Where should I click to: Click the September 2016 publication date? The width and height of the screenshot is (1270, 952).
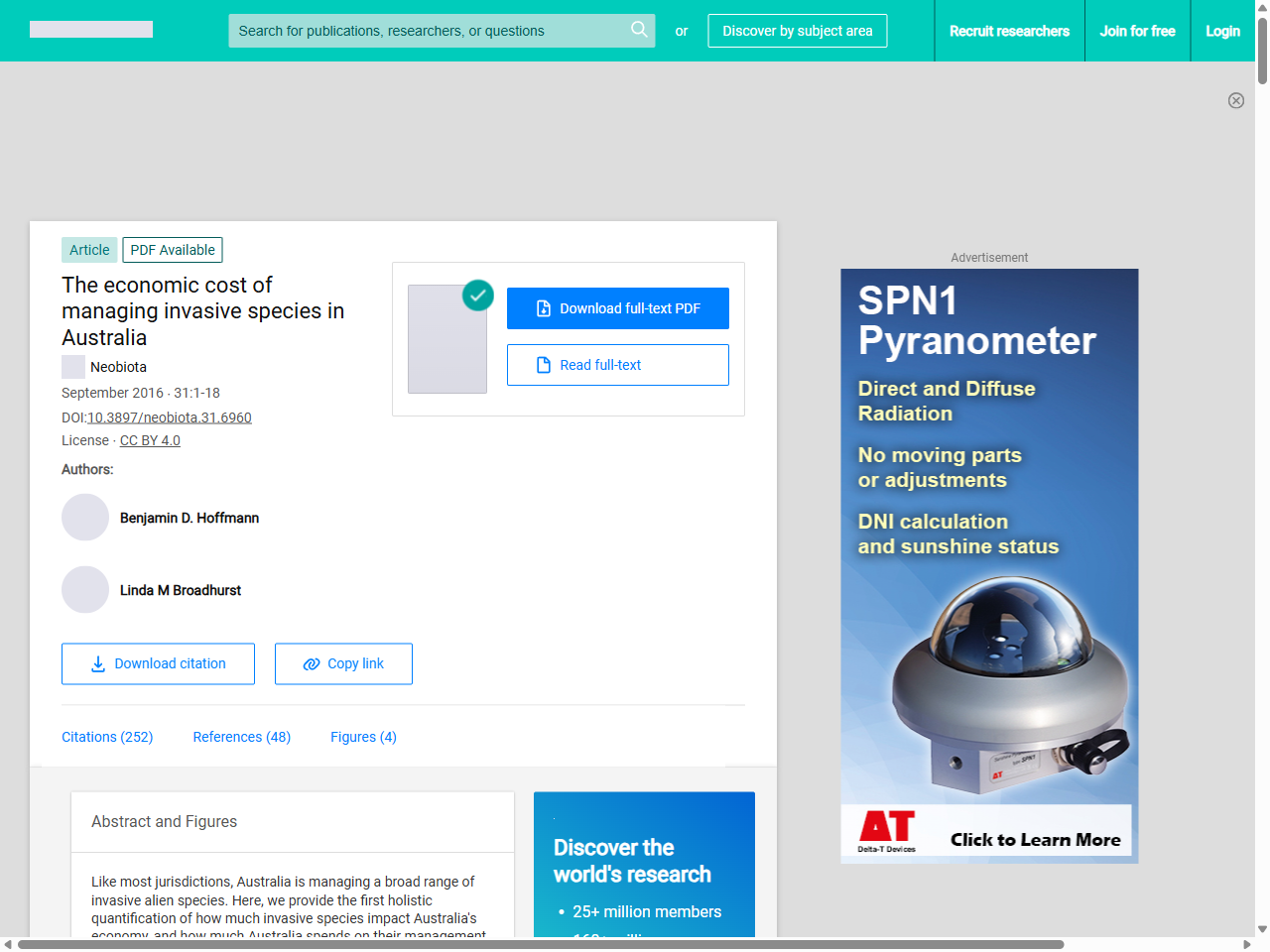click(x=112, y=393)
